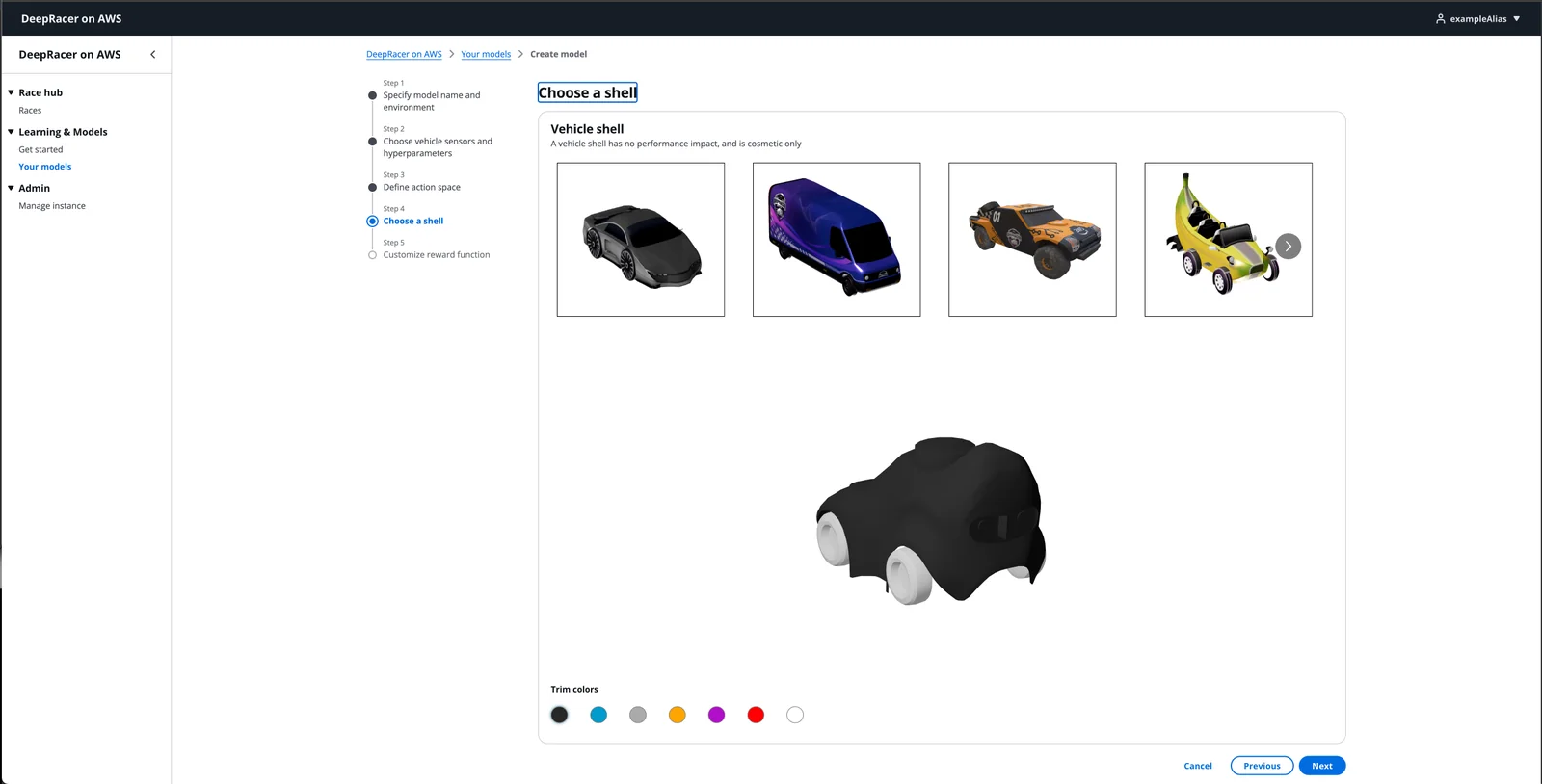Go to Get started page
The height and width of the screenshot is (784, 1542).
40,150
